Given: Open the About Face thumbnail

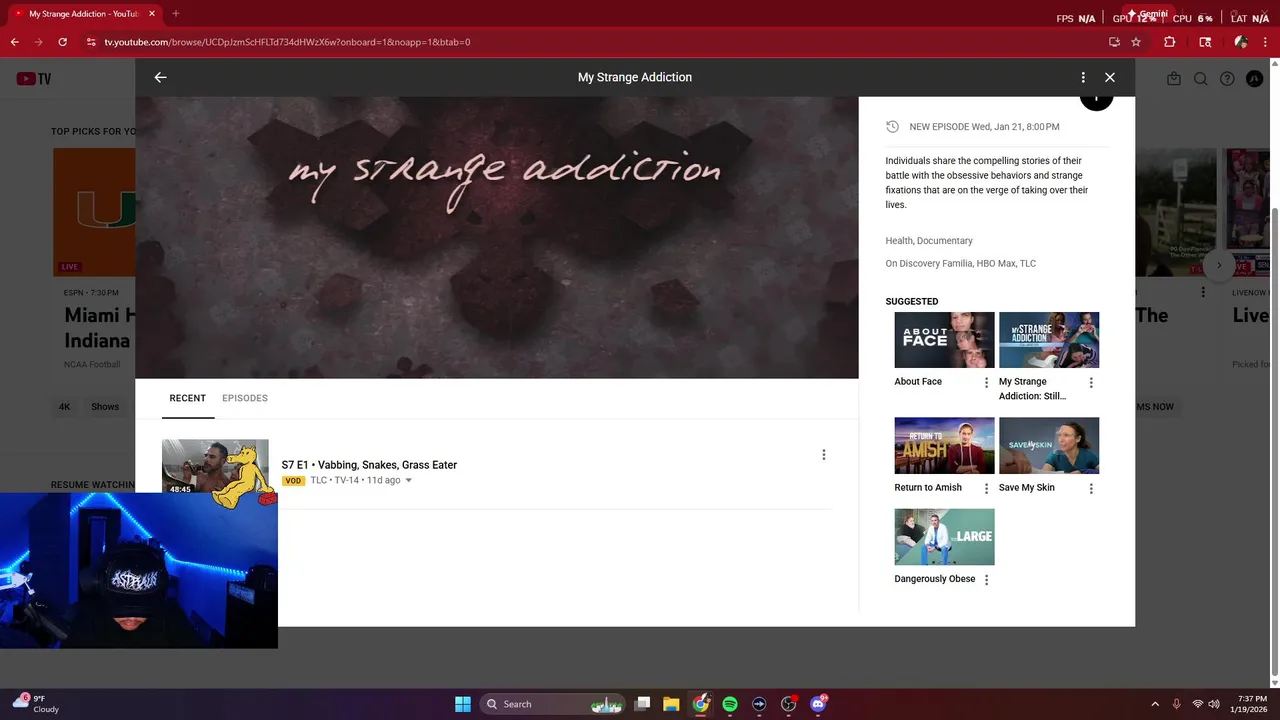Looking at the screenshot, I should coord(944,340).
